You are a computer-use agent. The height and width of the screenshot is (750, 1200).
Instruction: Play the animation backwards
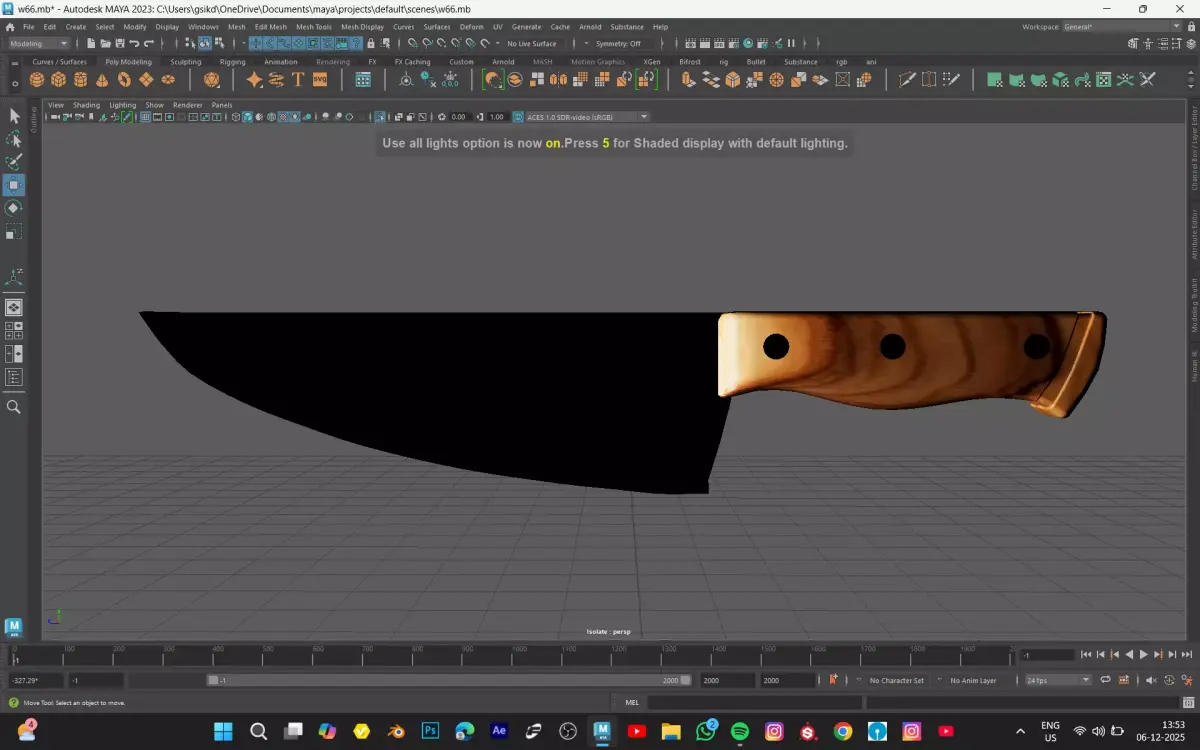pos(1129,654)
